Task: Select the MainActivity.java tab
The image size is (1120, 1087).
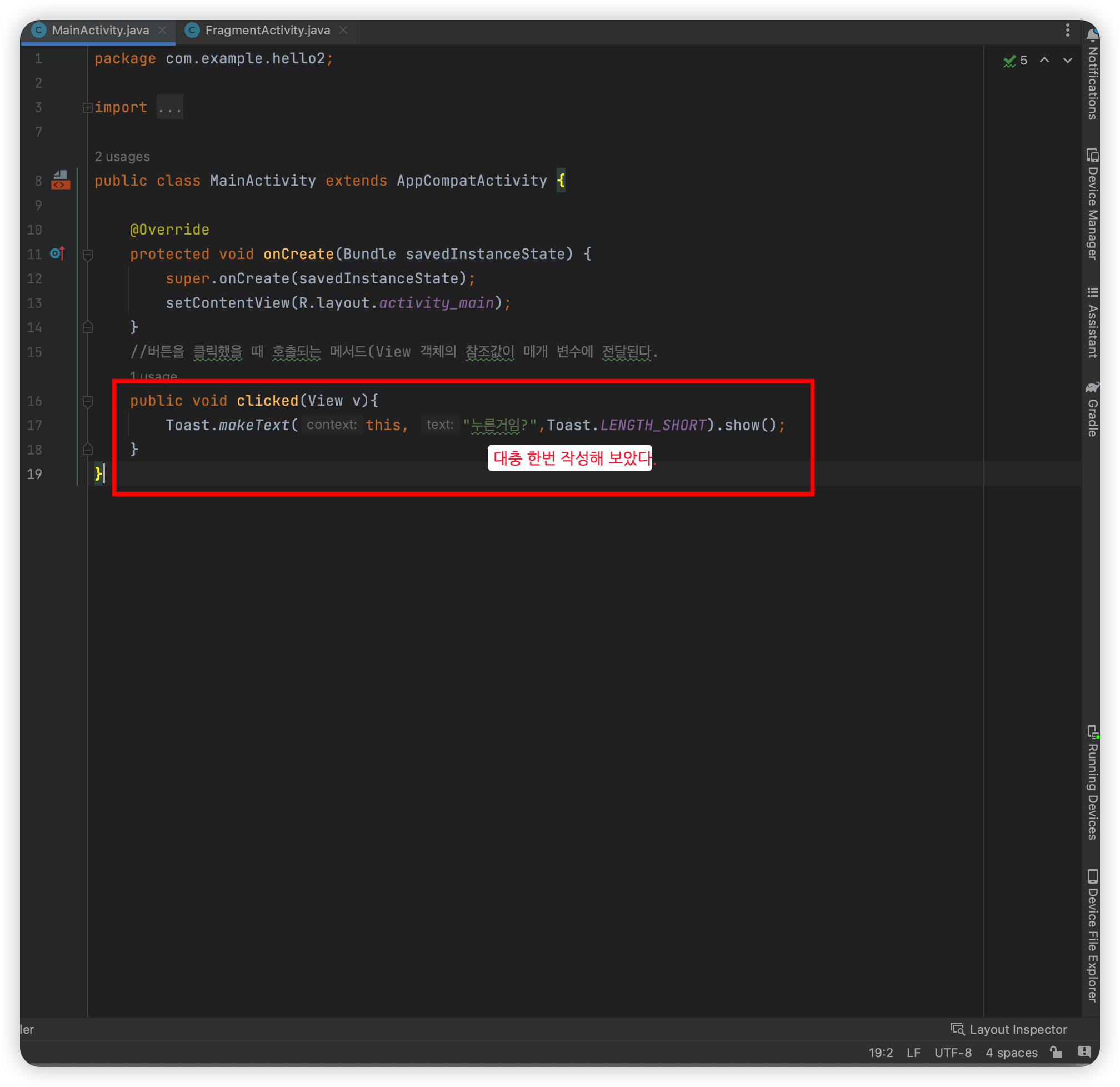Action: coord(101,31)
